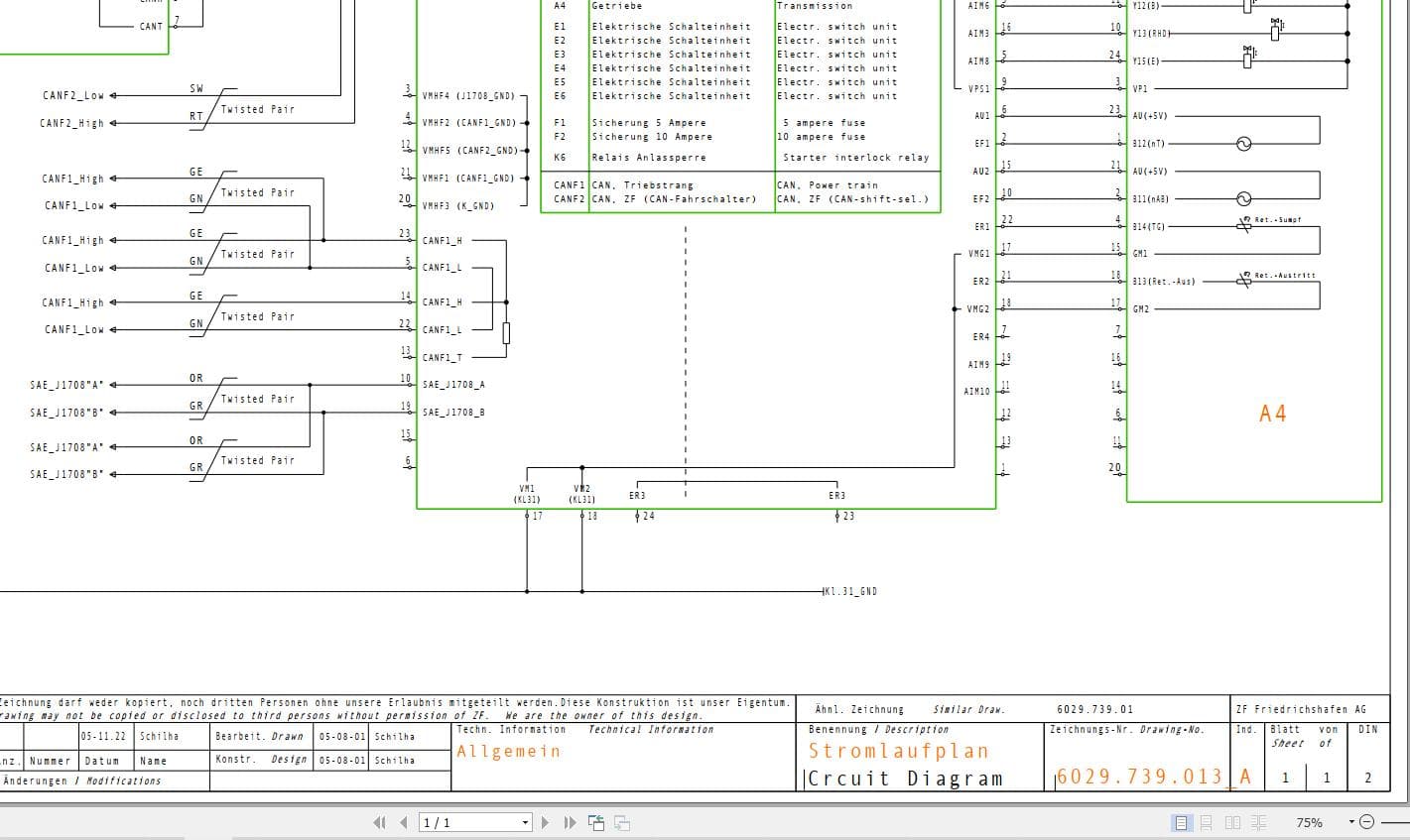
Task: Go to the first page
Action: coord(378,822)
